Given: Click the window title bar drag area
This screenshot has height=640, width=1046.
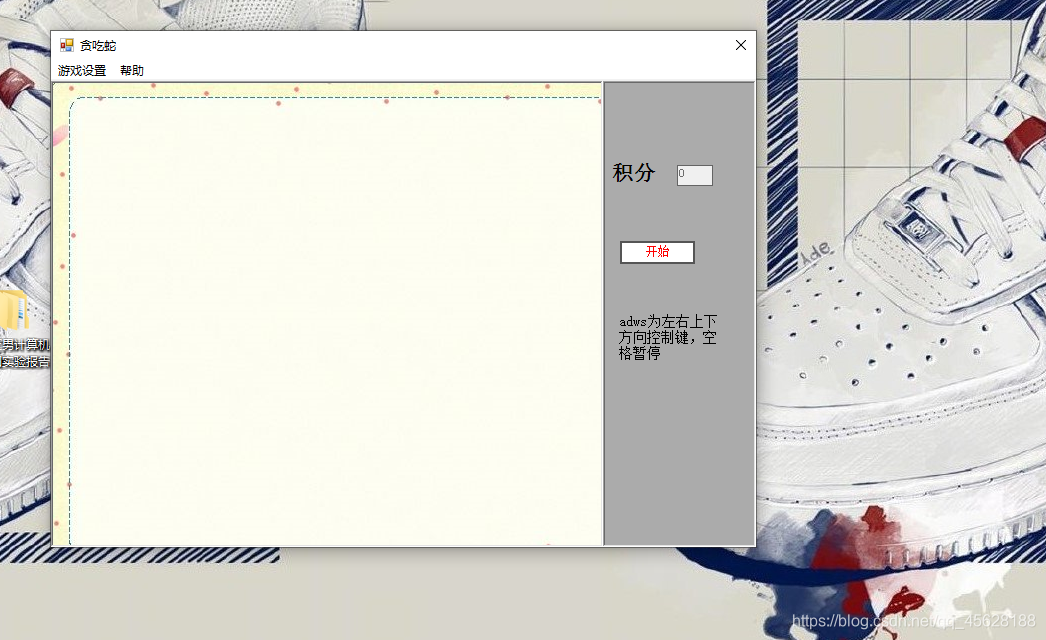Looking at the screenshot, I should pos(400,45).
